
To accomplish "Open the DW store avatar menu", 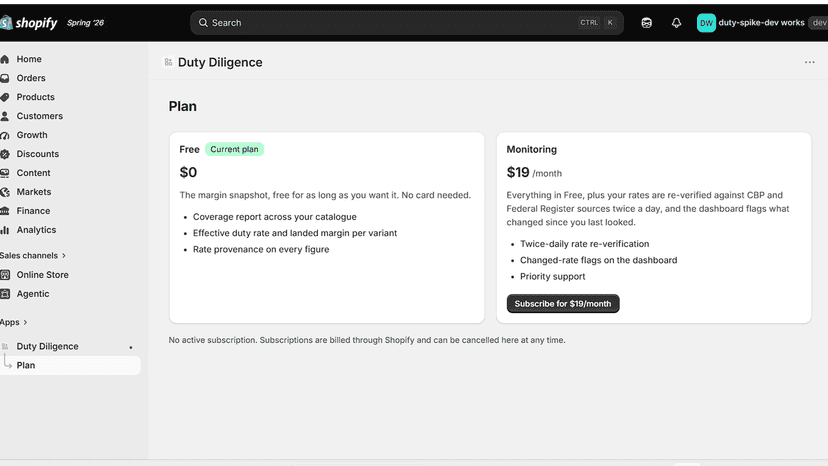I will (x=706, y=23).
